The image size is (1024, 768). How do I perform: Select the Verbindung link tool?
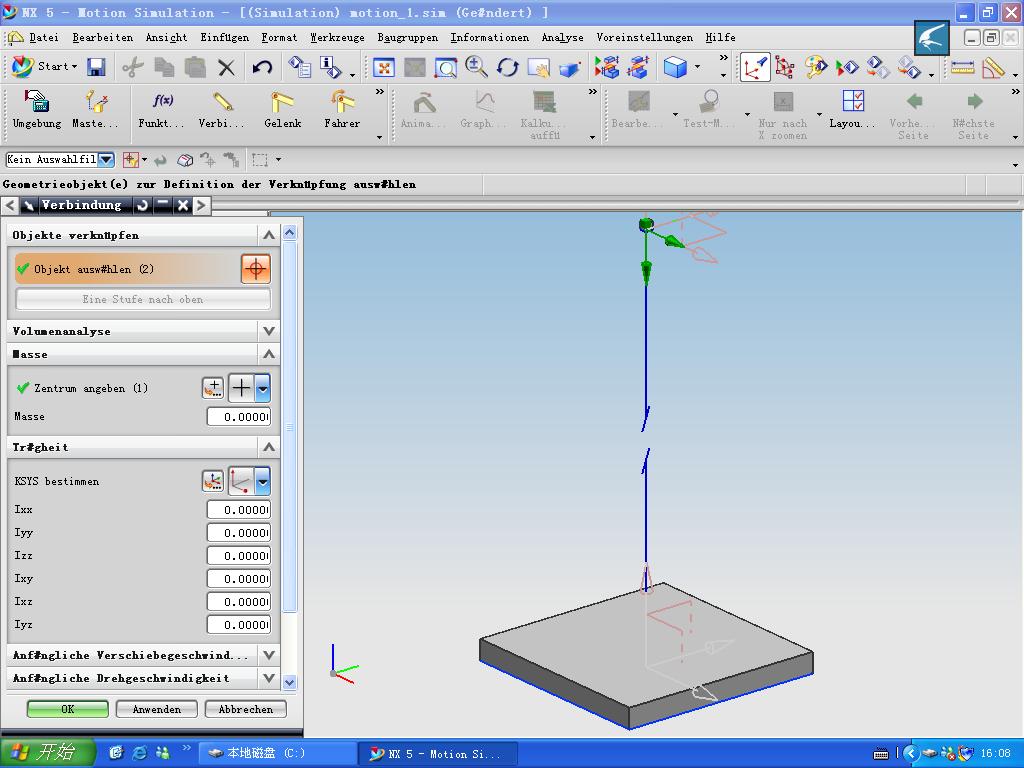click(x=221, y=109)
